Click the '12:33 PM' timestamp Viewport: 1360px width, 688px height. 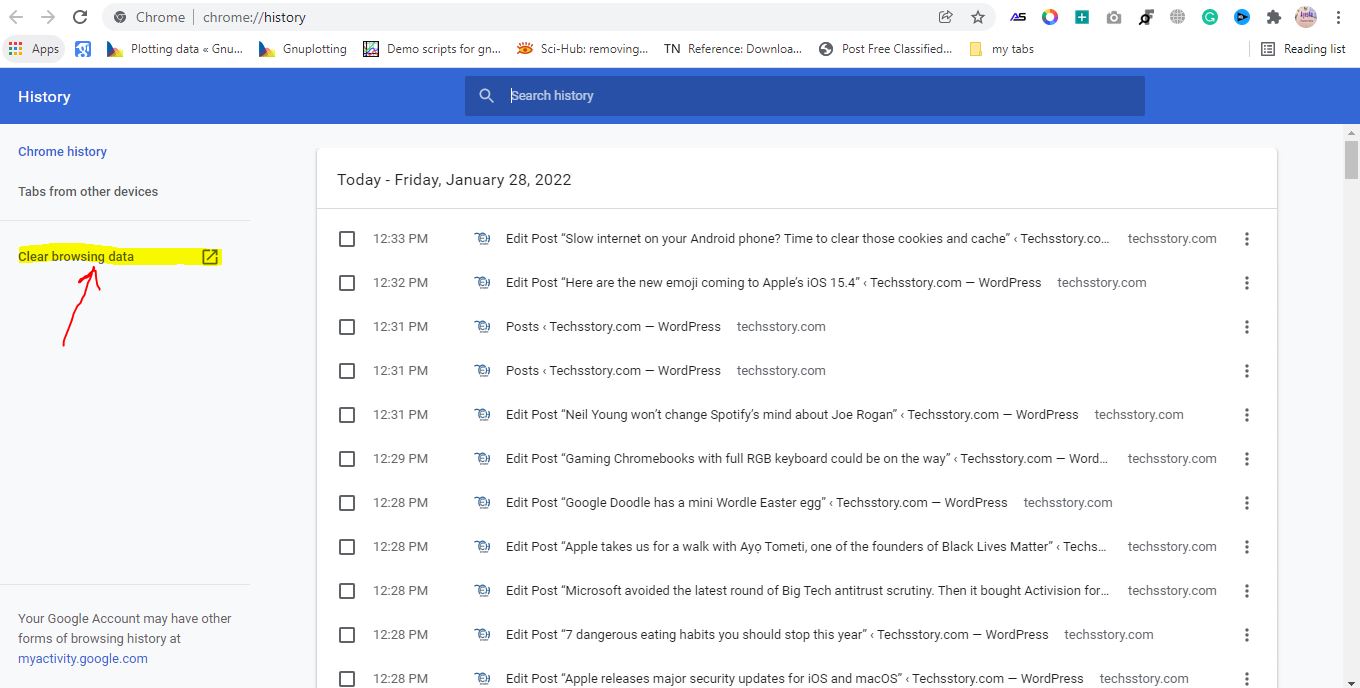pos(400,239)
